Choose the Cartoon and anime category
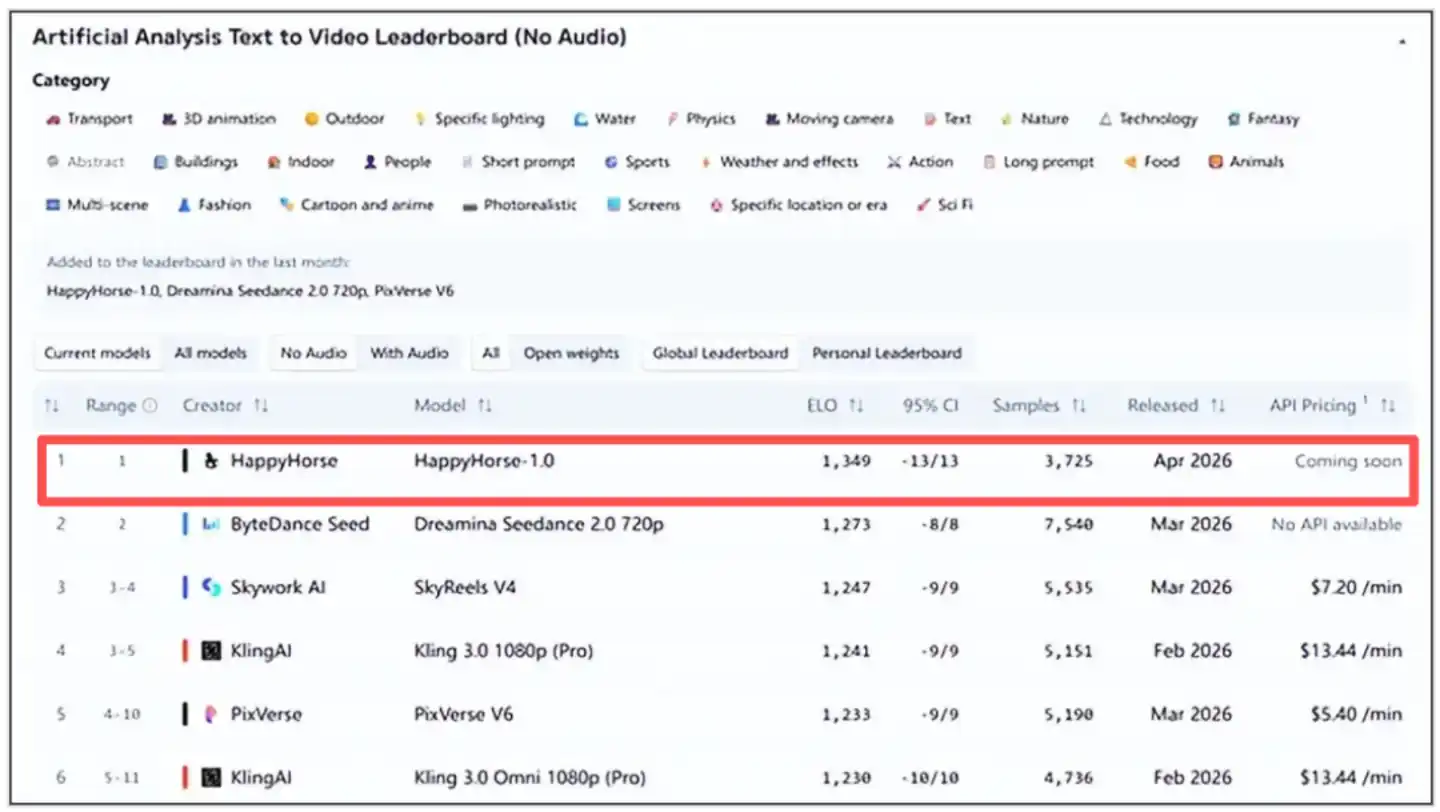 [x=357, y=205]
